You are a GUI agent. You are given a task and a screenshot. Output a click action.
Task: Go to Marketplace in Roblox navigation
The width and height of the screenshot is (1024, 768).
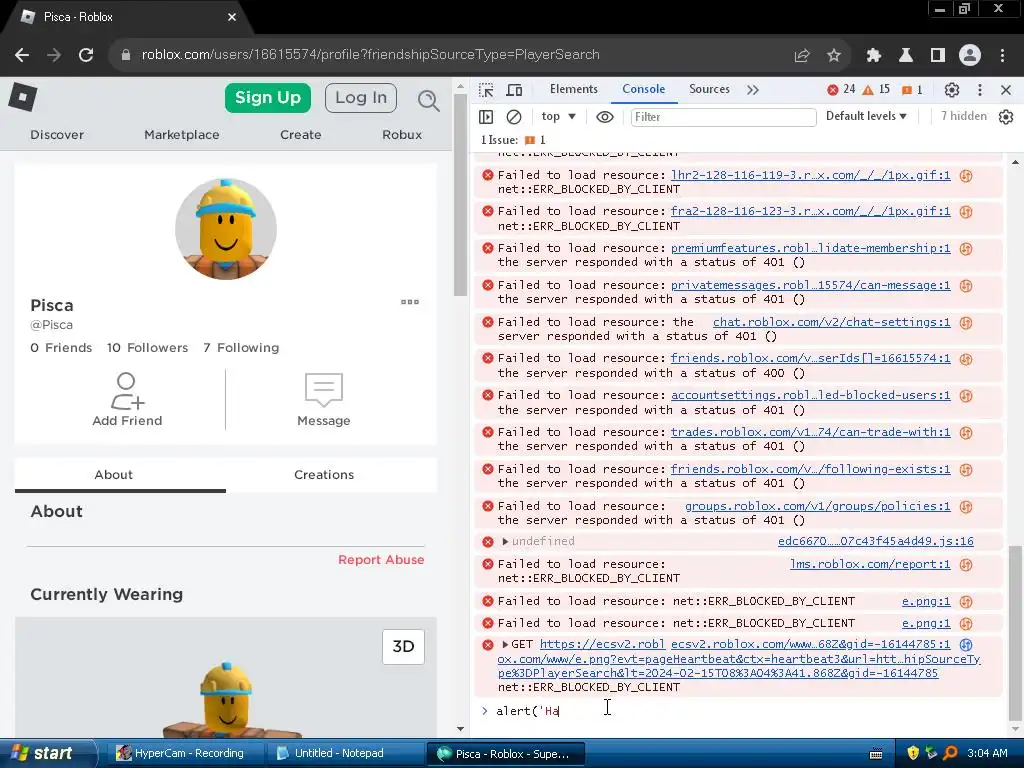182,135
